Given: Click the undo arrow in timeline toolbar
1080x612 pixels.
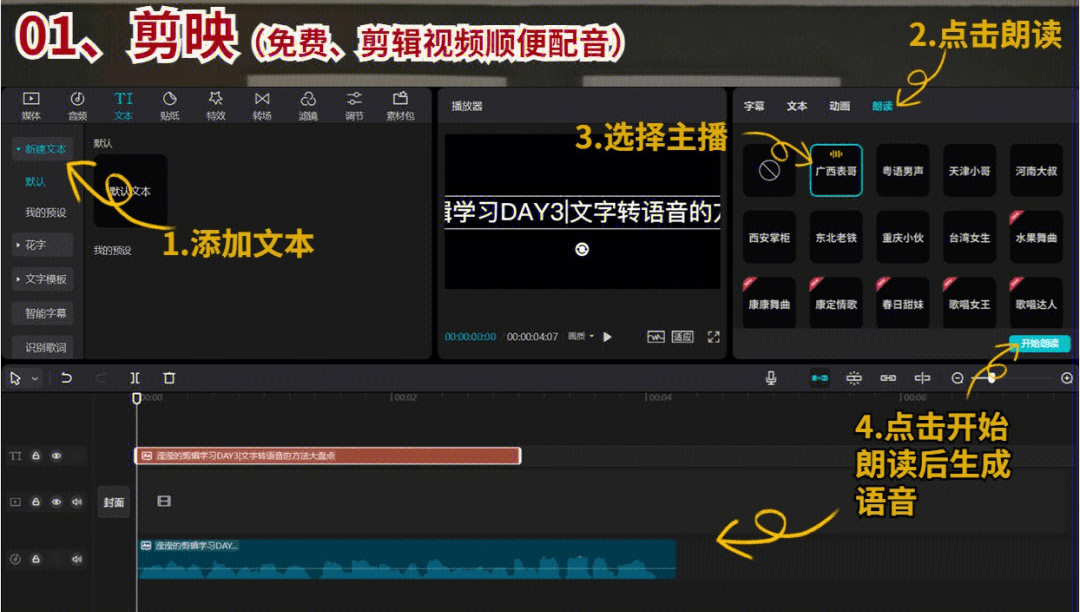Looking at the screenshot, I should [66, 377].
